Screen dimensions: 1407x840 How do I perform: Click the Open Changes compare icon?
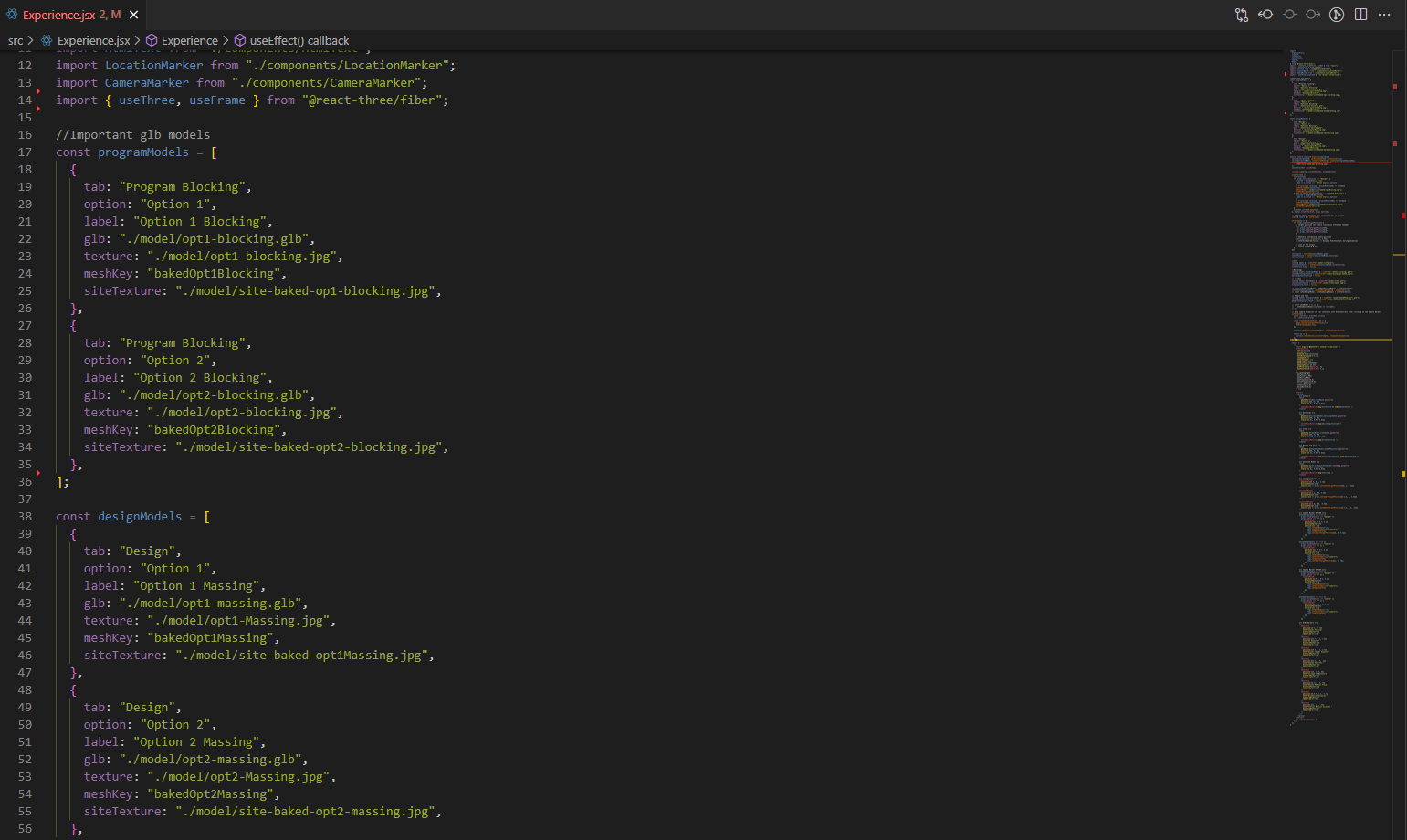pyautogui.click(x=1242, y=15)
